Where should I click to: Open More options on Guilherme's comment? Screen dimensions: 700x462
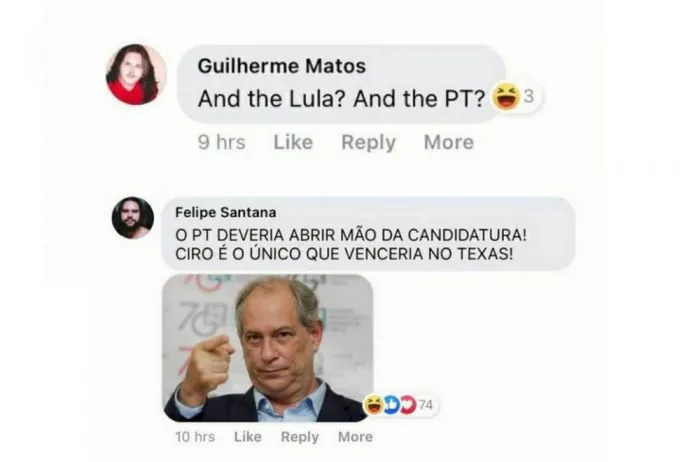point(449,142)
